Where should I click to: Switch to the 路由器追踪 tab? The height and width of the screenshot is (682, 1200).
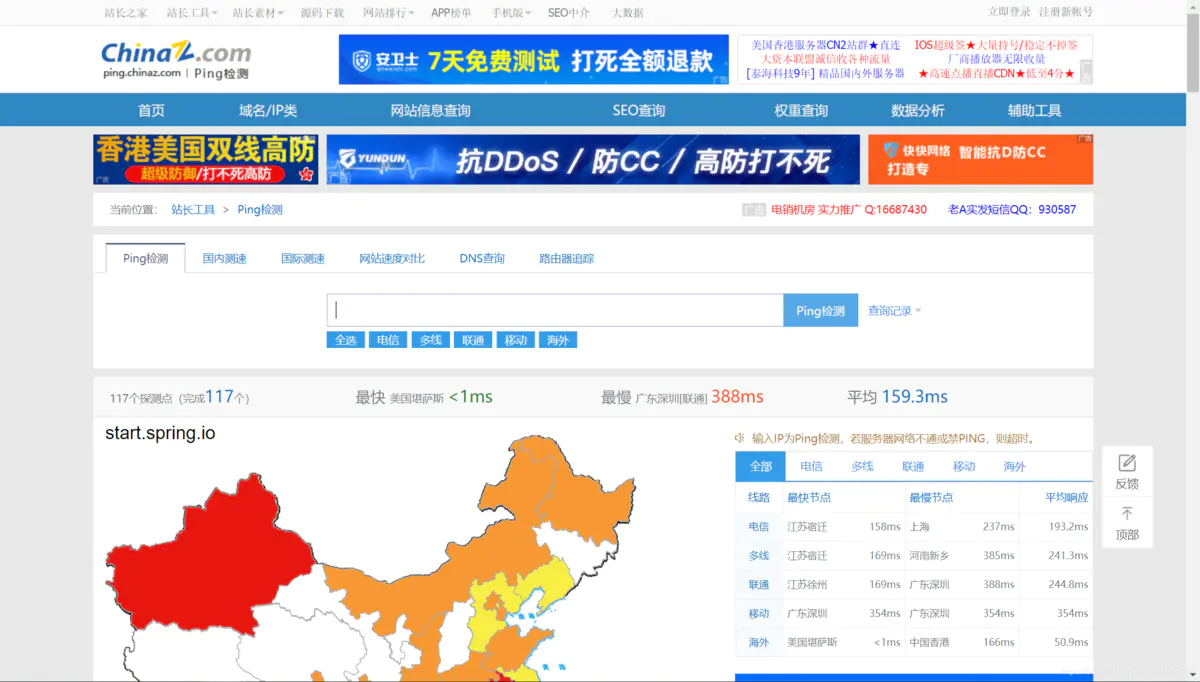[x=567, y=258]
